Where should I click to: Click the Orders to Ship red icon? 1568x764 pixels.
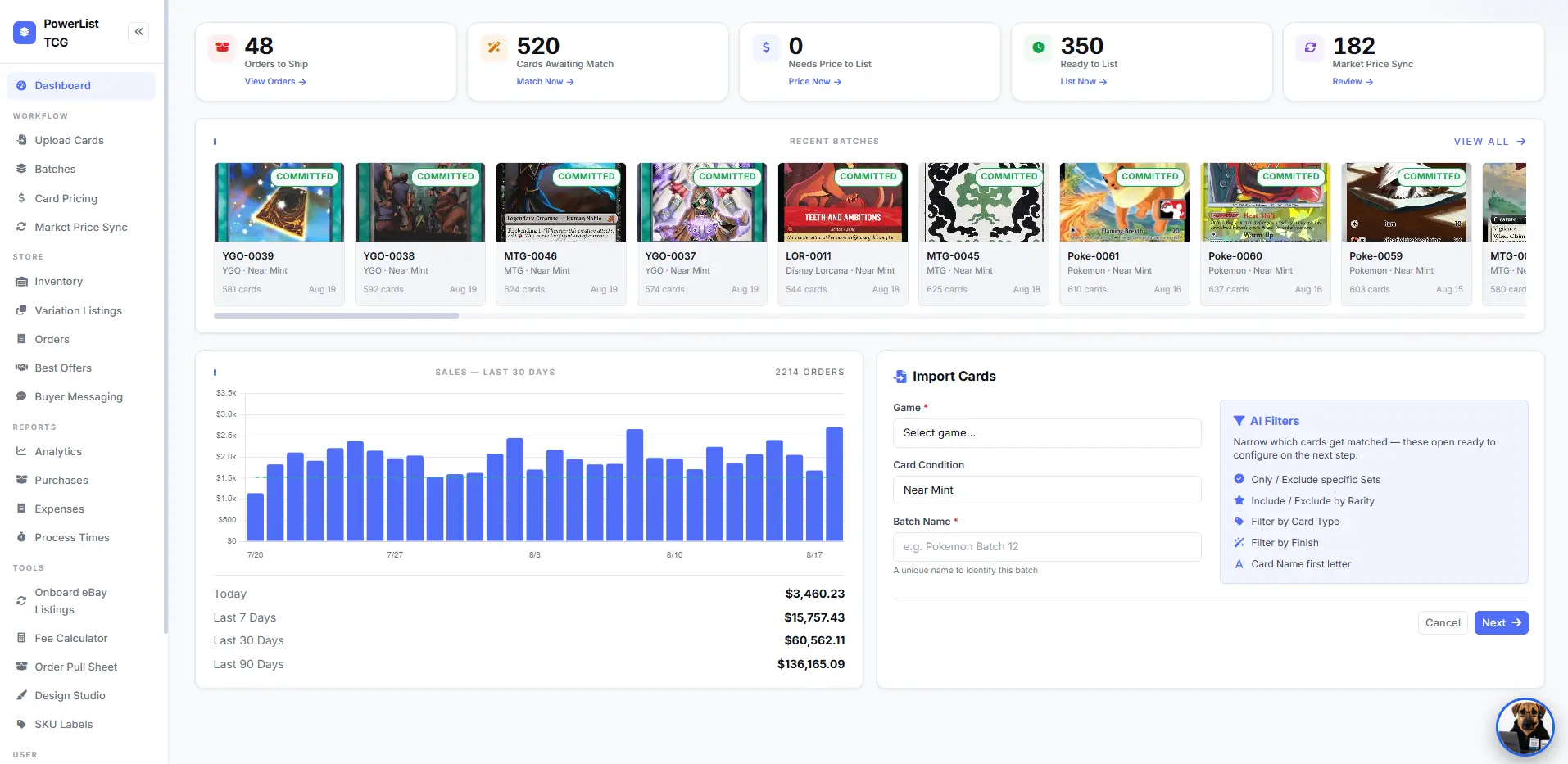pos(222,47)
